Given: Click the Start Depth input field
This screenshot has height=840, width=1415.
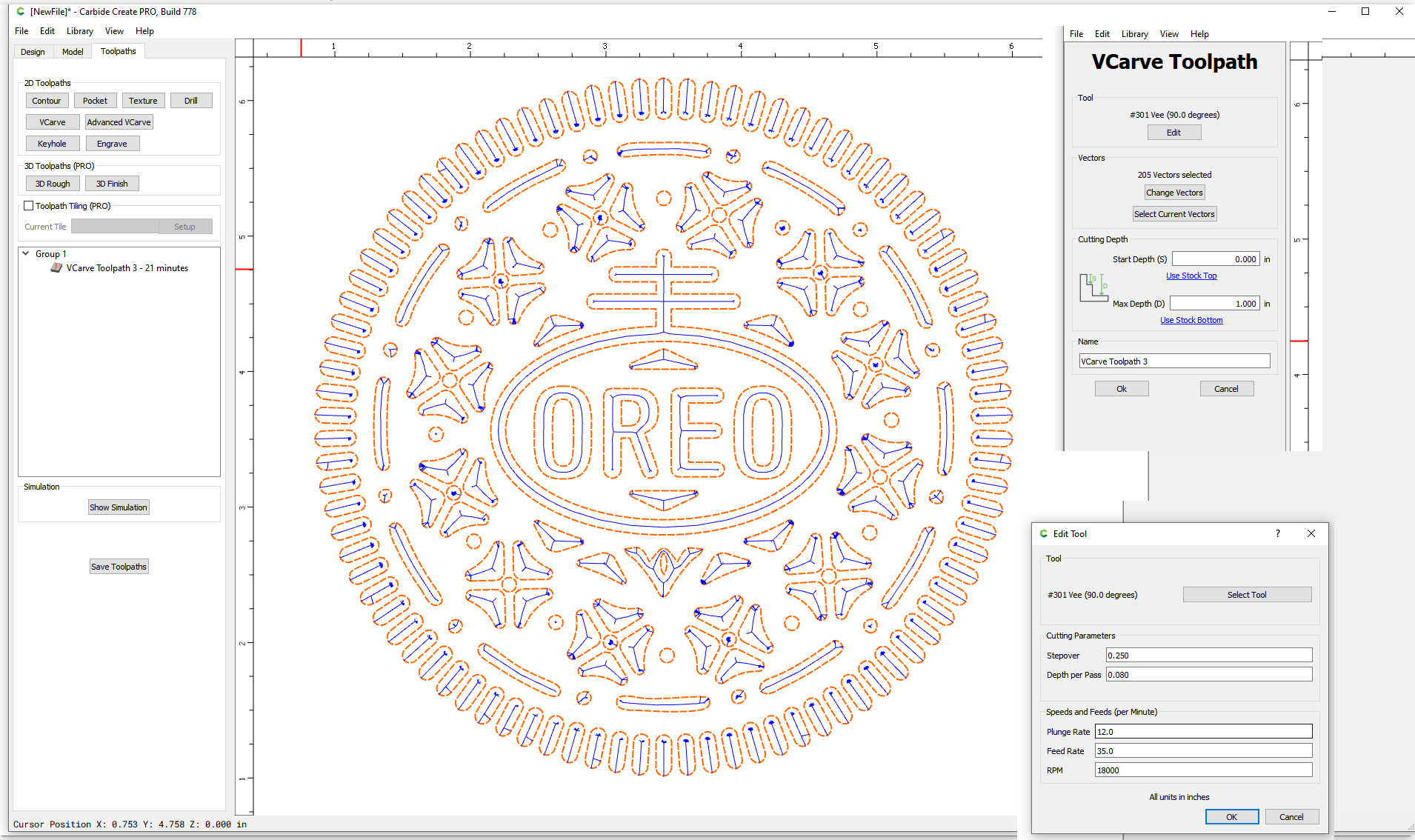Looking at the screenshot, I should (x=1215, y=259).
